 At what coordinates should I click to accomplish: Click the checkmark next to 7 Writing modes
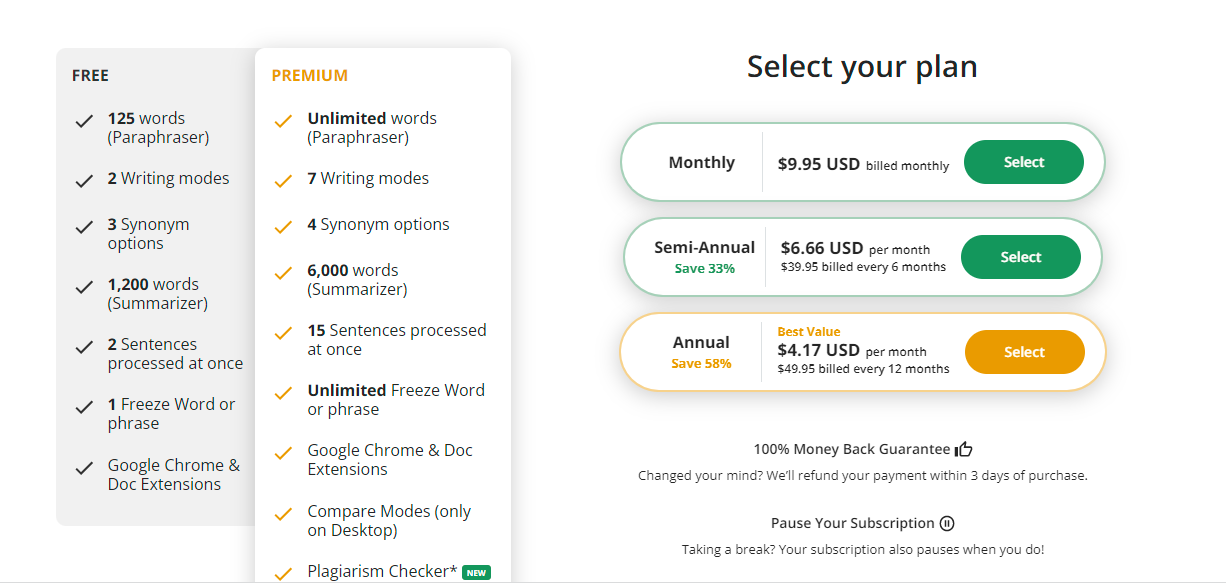point(283,182)
